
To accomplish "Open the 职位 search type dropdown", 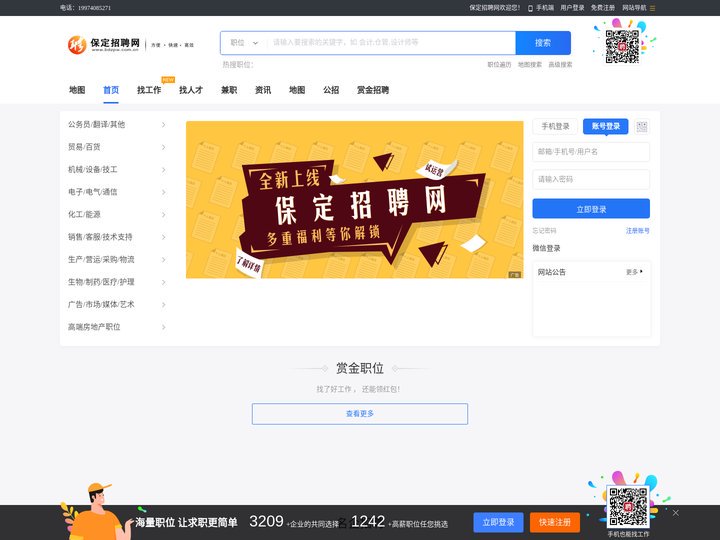I will point(244,43).
